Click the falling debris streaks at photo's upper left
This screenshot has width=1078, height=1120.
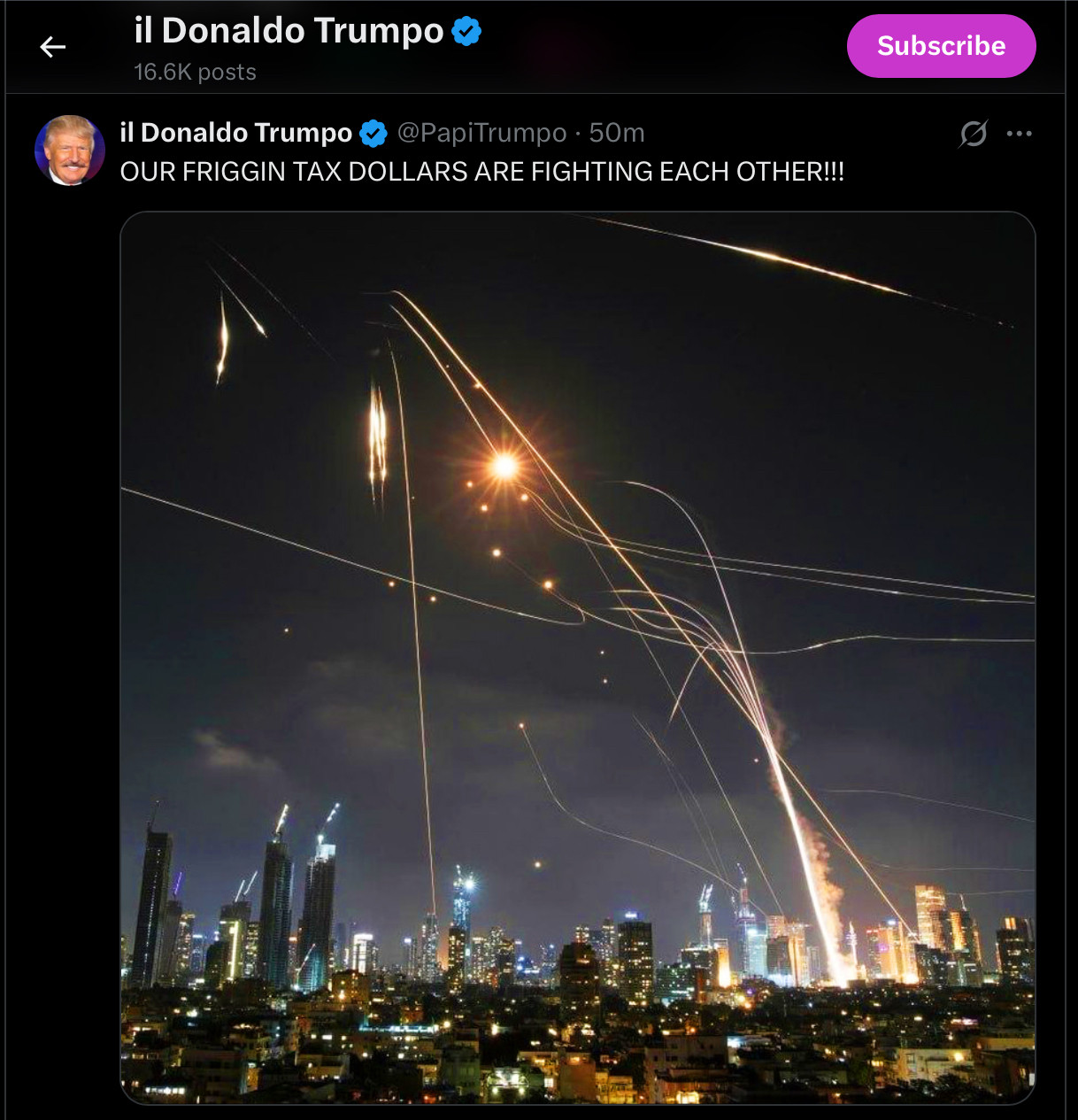click(377, 438)
